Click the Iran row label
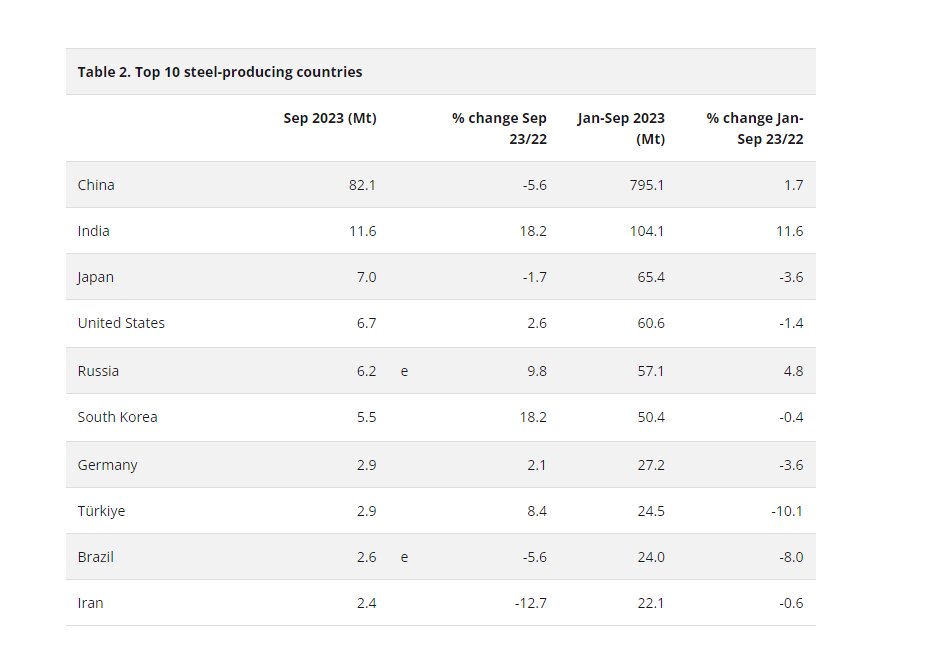The image size is (941, 645). click(90, 603)
